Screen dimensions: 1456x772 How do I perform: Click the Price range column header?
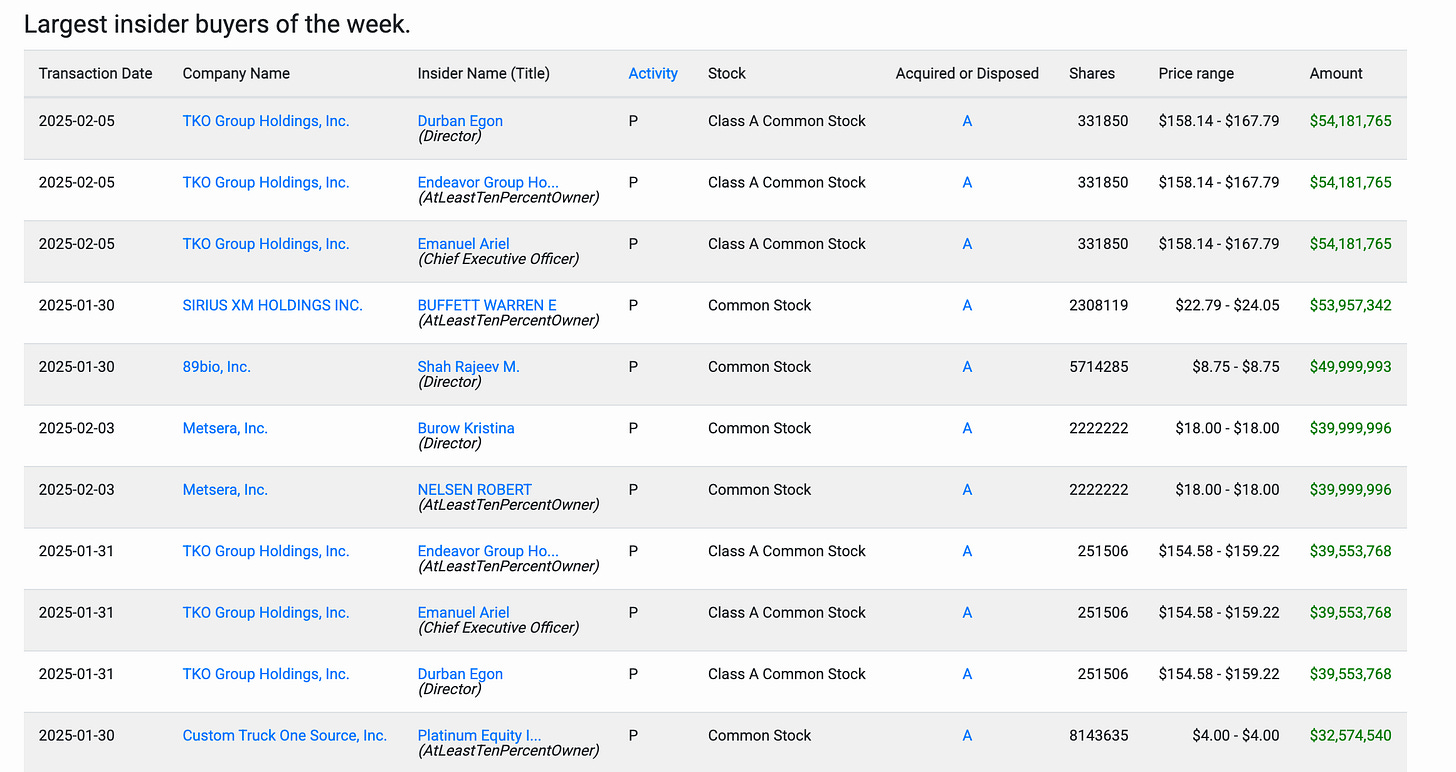[x=1196, y=73]
